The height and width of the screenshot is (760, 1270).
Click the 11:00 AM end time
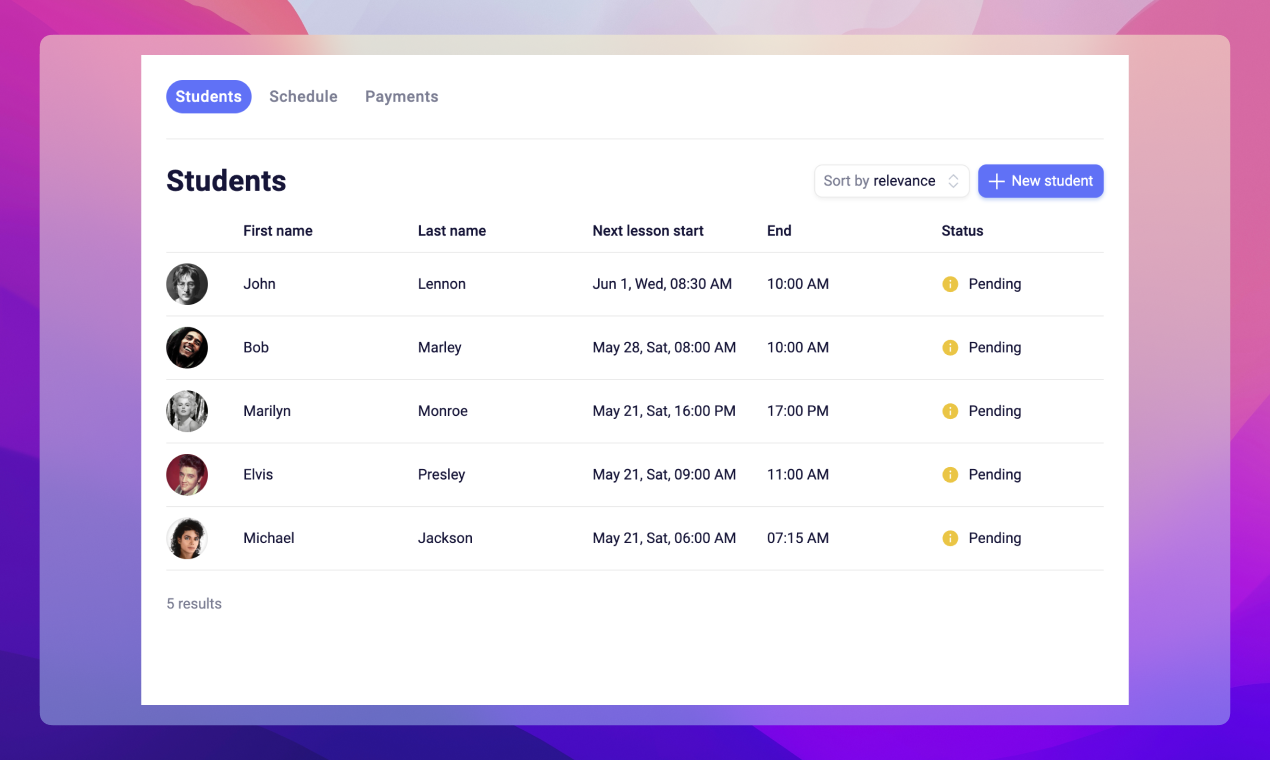point(798,475)
